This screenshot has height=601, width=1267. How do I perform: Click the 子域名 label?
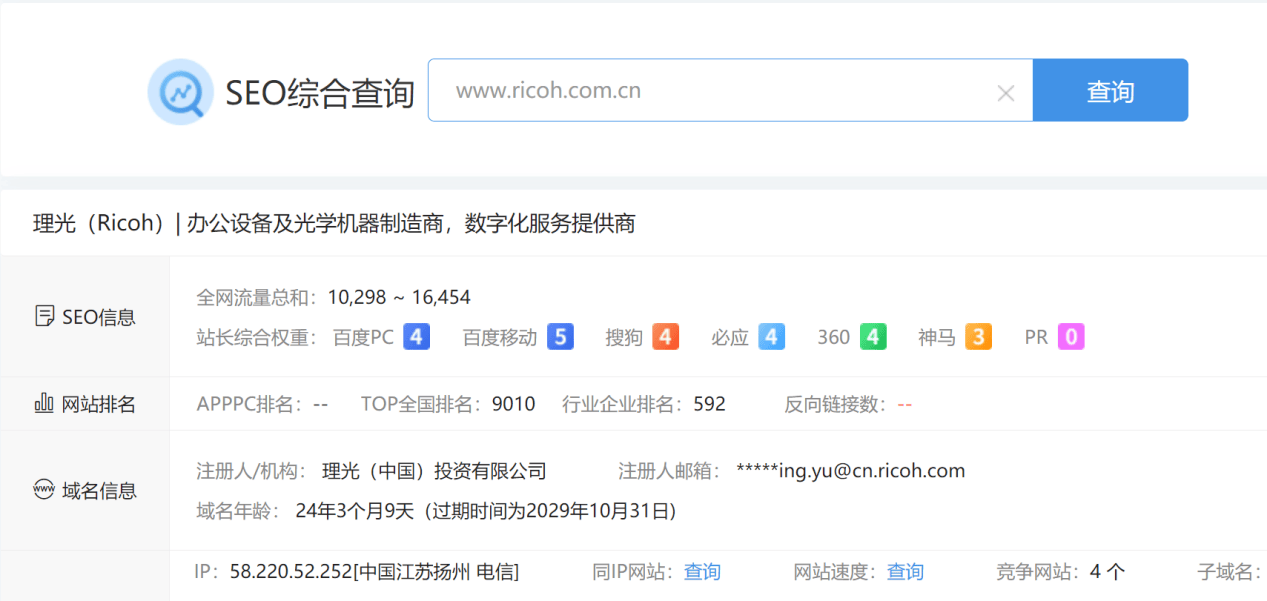(x=1227, y=572)
